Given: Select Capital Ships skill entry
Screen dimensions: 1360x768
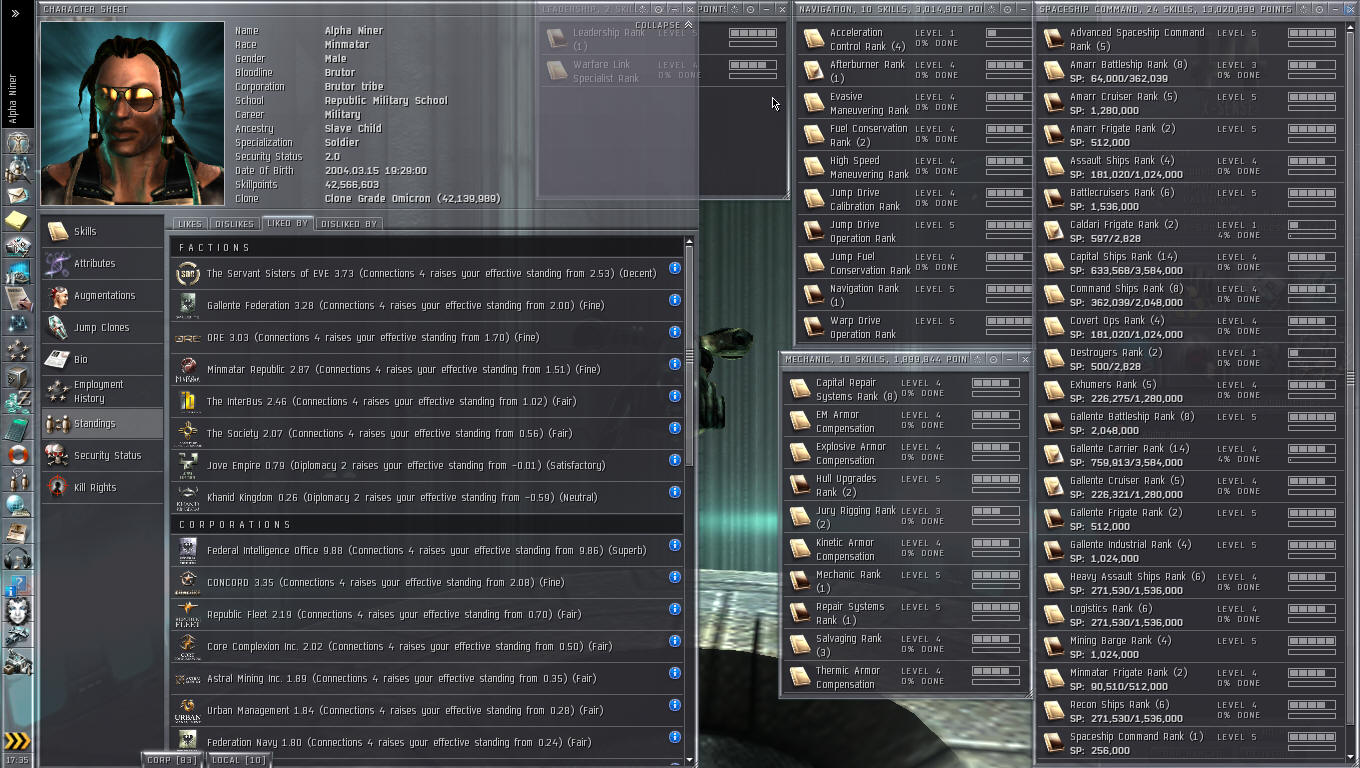Looking at the screenshot, I should pos(1191,263).
